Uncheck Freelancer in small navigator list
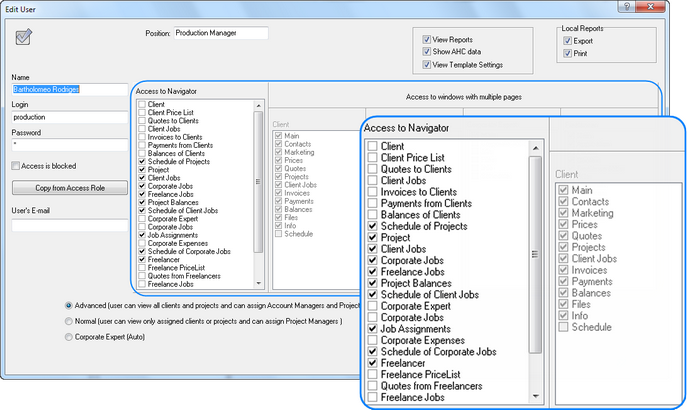 (142, 260)
